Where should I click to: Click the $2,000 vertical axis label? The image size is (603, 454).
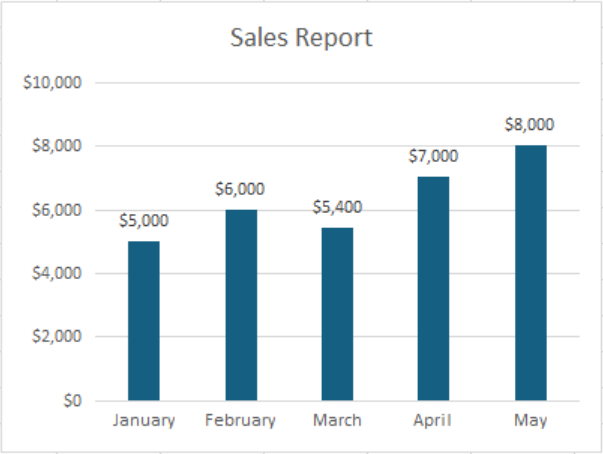[x=56, y=337]
